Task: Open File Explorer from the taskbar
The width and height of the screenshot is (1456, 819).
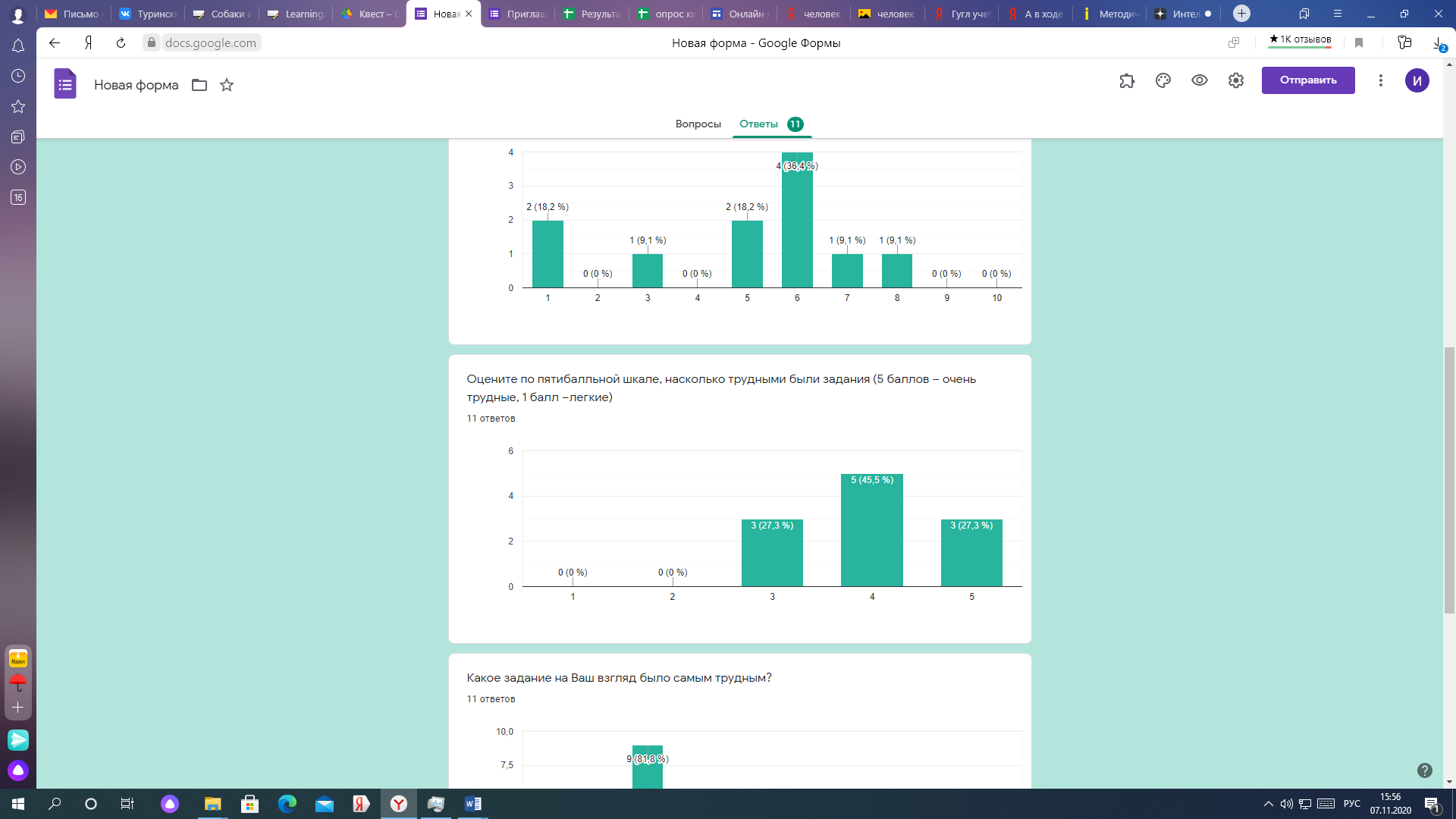Action: [212, 804]
